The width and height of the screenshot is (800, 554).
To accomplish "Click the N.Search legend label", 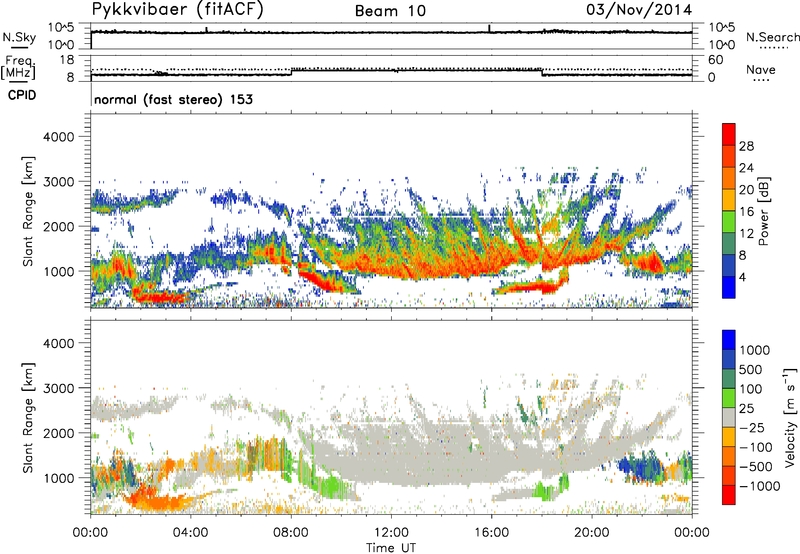I will [x=773, y=37].
